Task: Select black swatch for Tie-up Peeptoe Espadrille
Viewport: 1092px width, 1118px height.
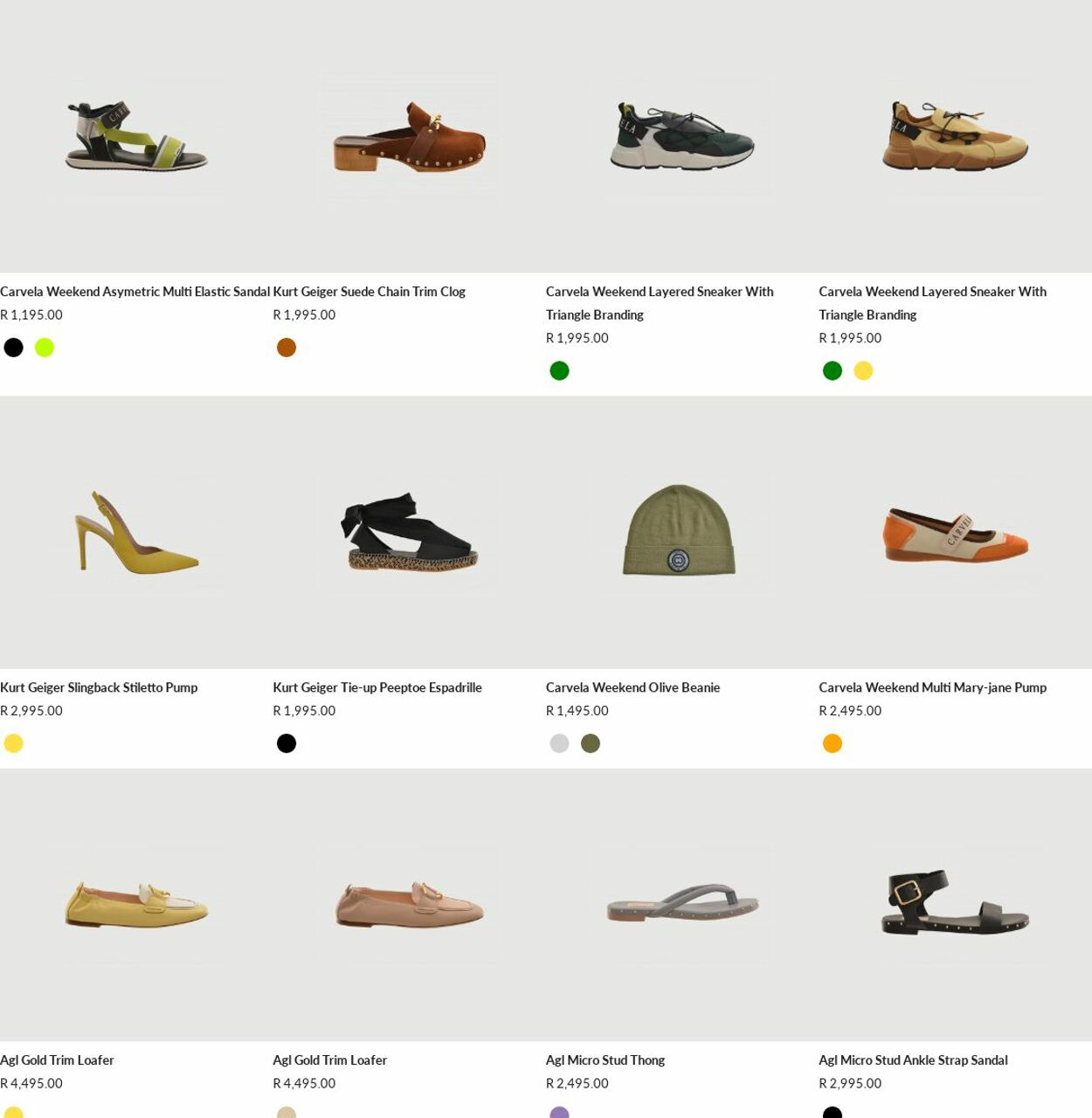Action: click(287, 743)
